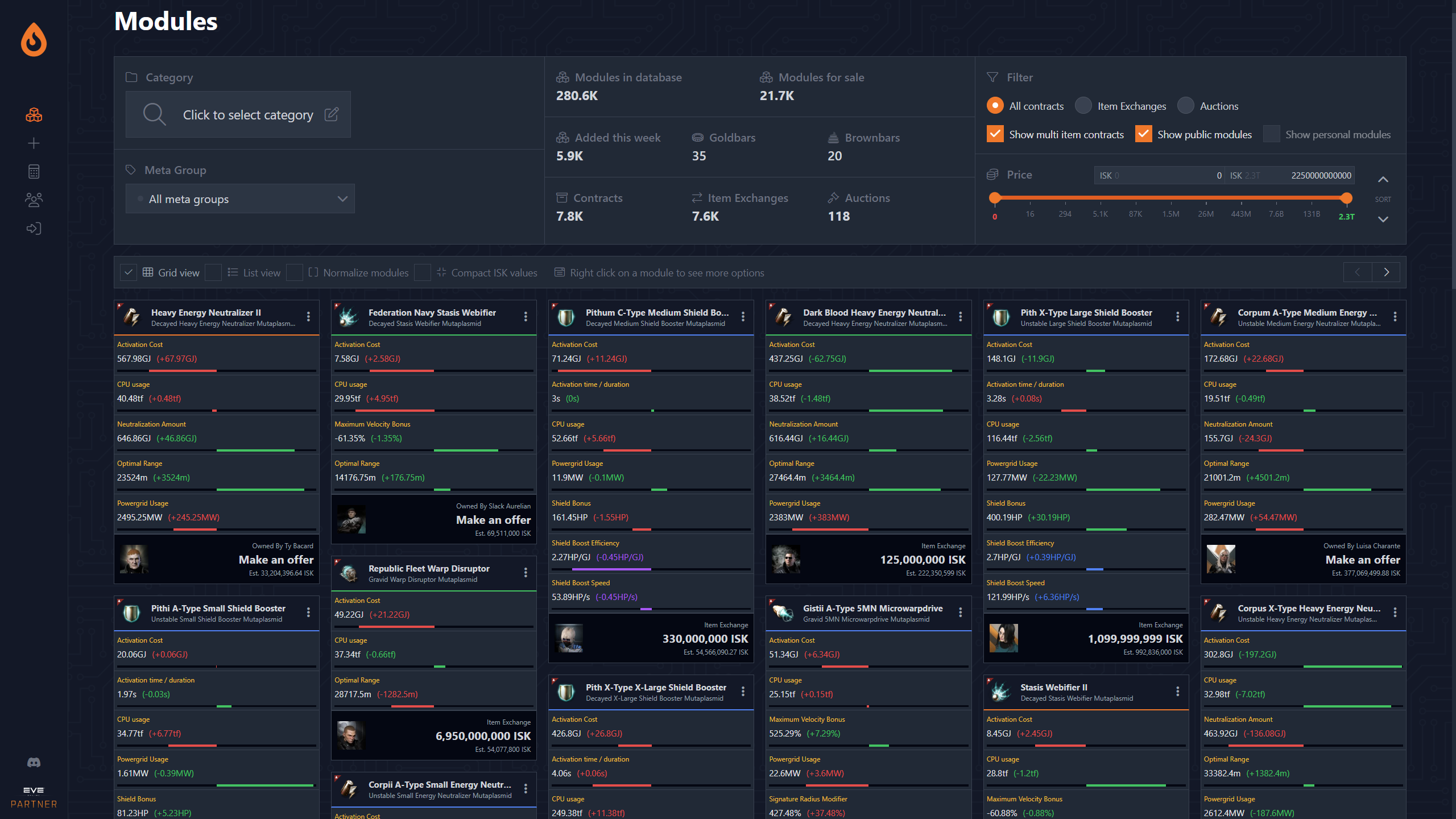Enable Show personal modules checkbox

tap(1272, 134)
